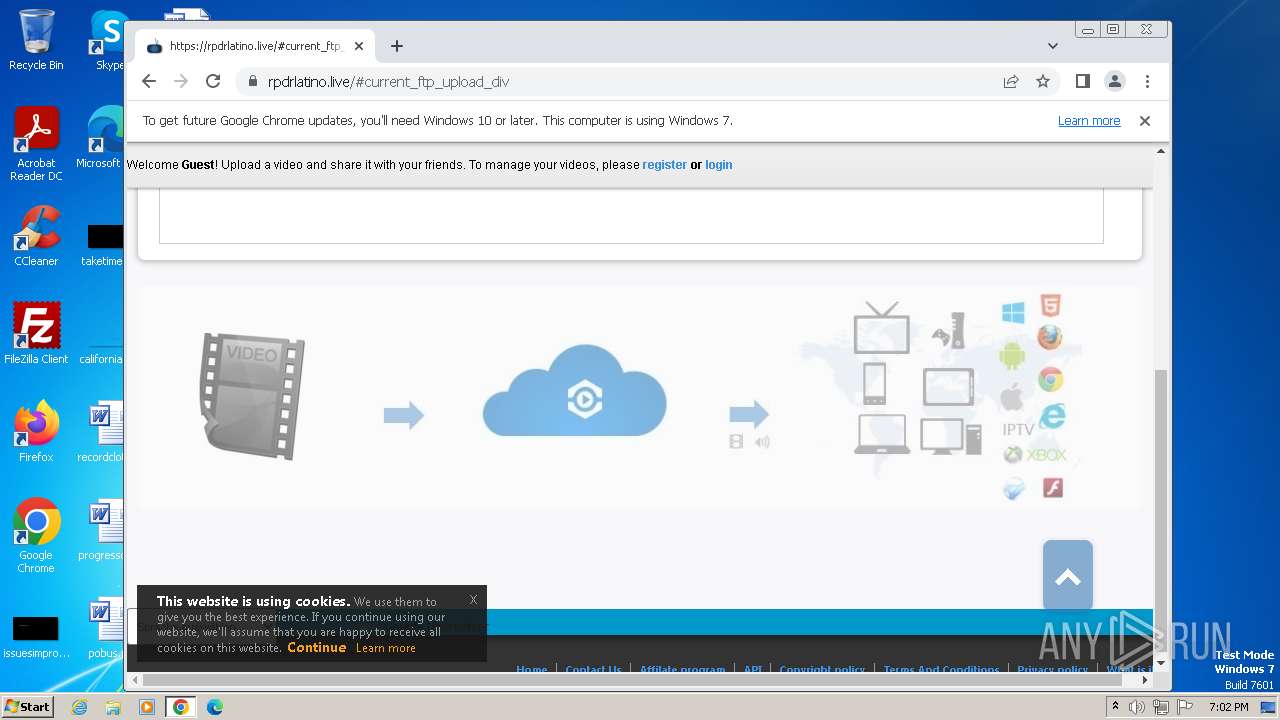Open the Copyright policy footer link

822,670
